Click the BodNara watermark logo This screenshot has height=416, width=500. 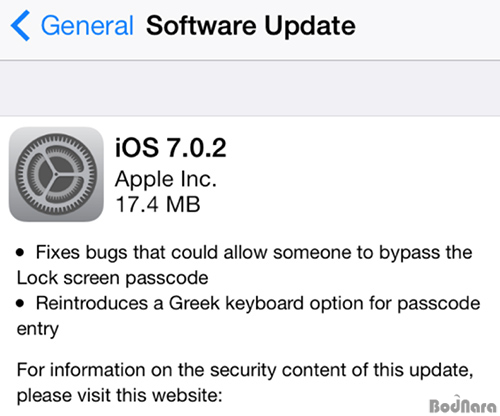coord(463,405)
